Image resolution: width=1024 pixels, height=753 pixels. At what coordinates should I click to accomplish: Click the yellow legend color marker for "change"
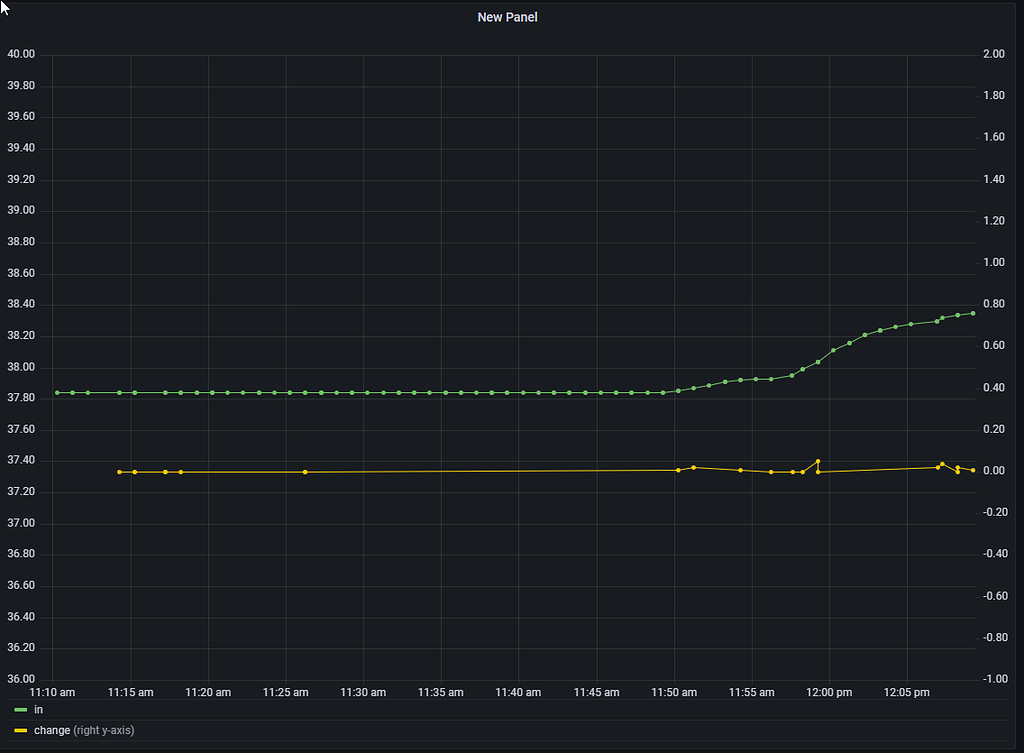click(20, 730)
